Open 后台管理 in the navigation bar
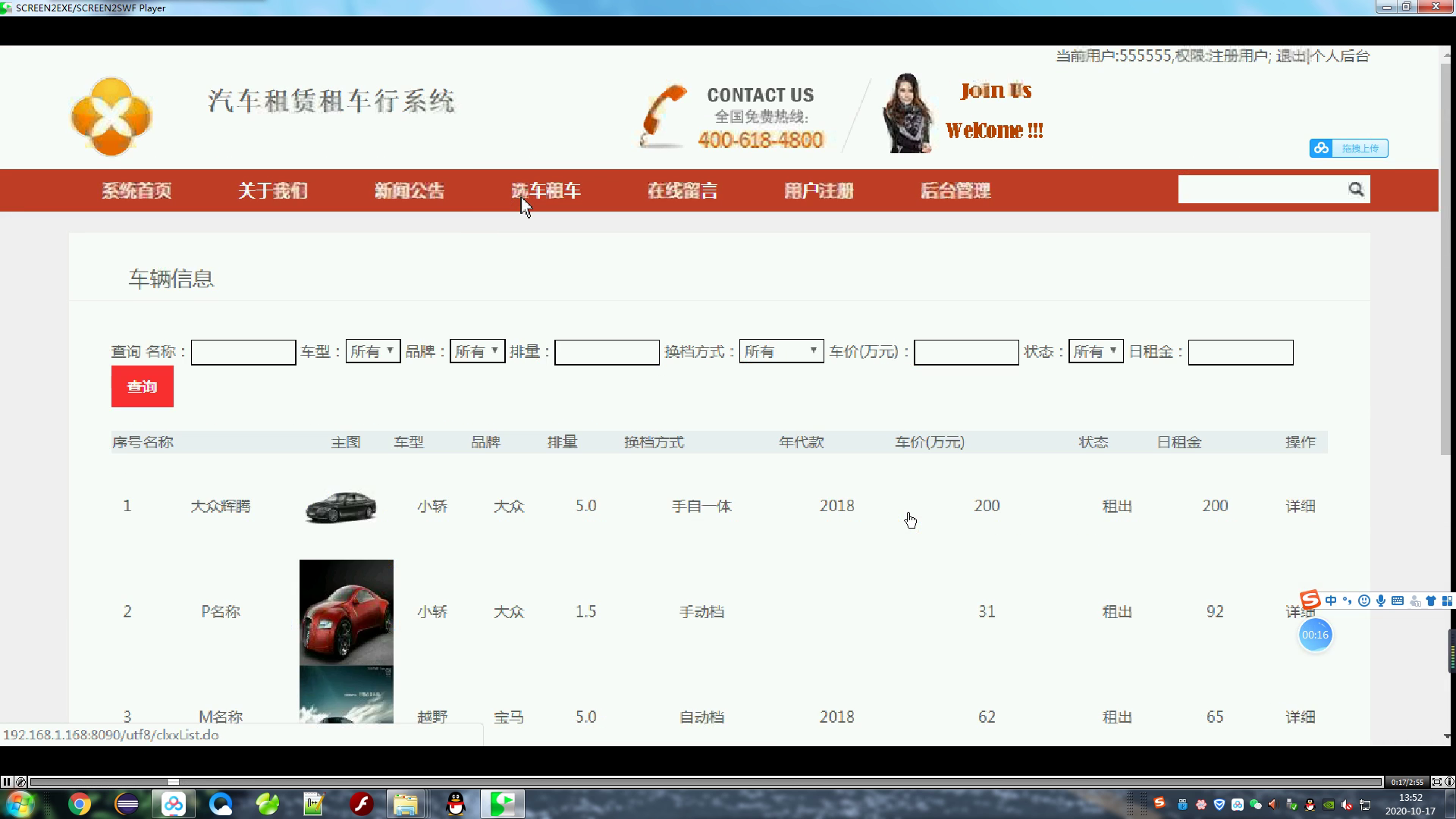1456x819 pixels. click(x=955, y=190)
